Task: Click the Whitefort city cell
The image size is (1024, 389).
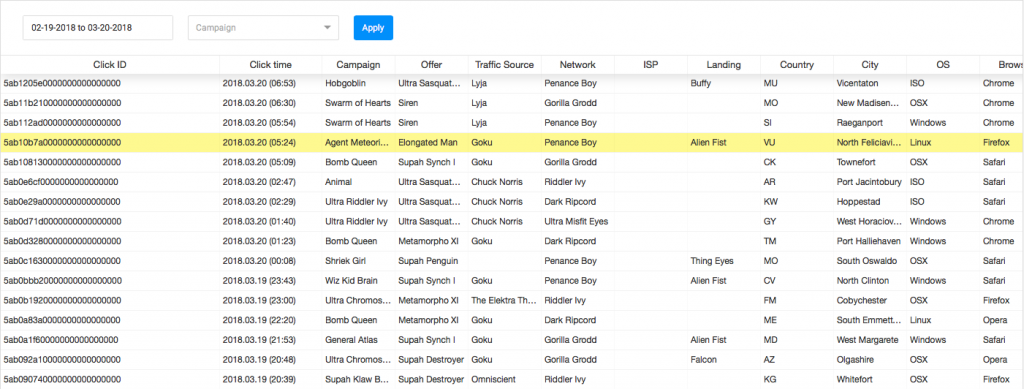Action: click(854, 379)
